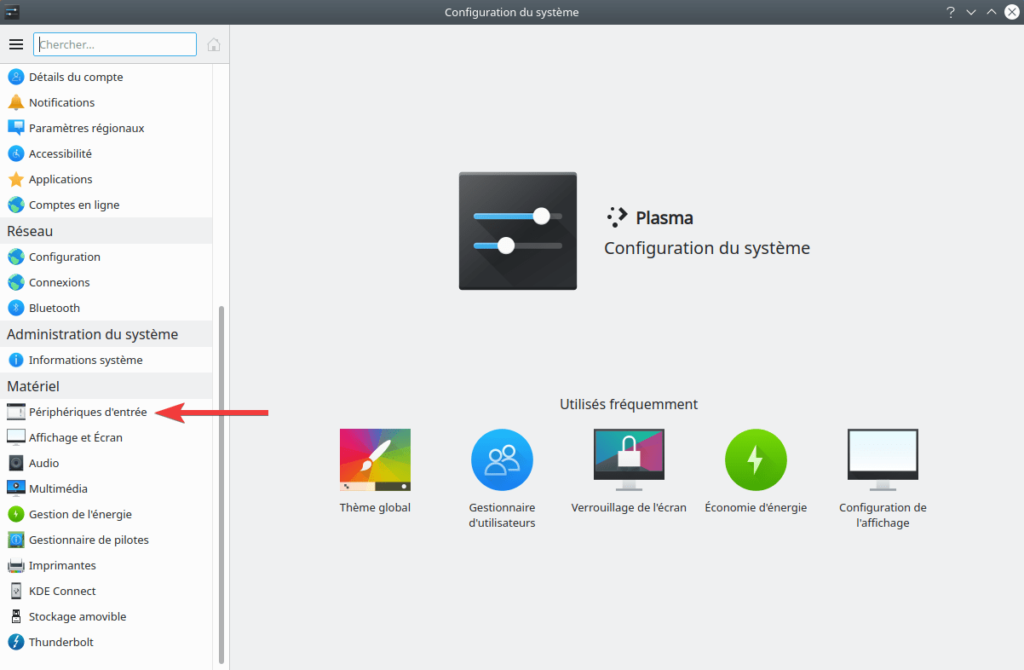This screenshot has height=670, width=1024.
Task: Select KDE Connect icon
Action: [x=16, y=591]
